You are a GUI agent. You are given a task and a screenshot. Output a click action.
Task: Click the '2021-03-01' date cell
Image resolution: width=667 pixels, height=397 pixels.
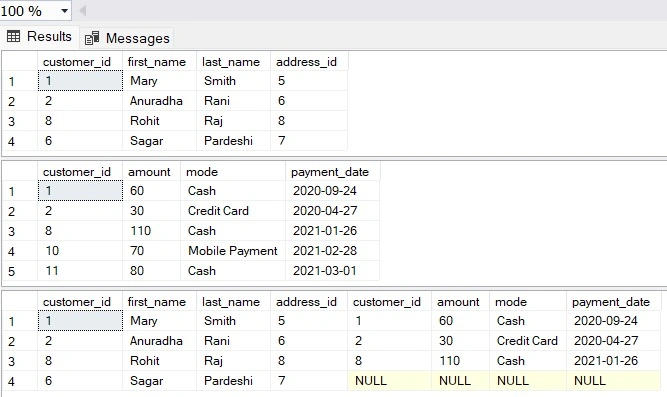coord(332,271)
